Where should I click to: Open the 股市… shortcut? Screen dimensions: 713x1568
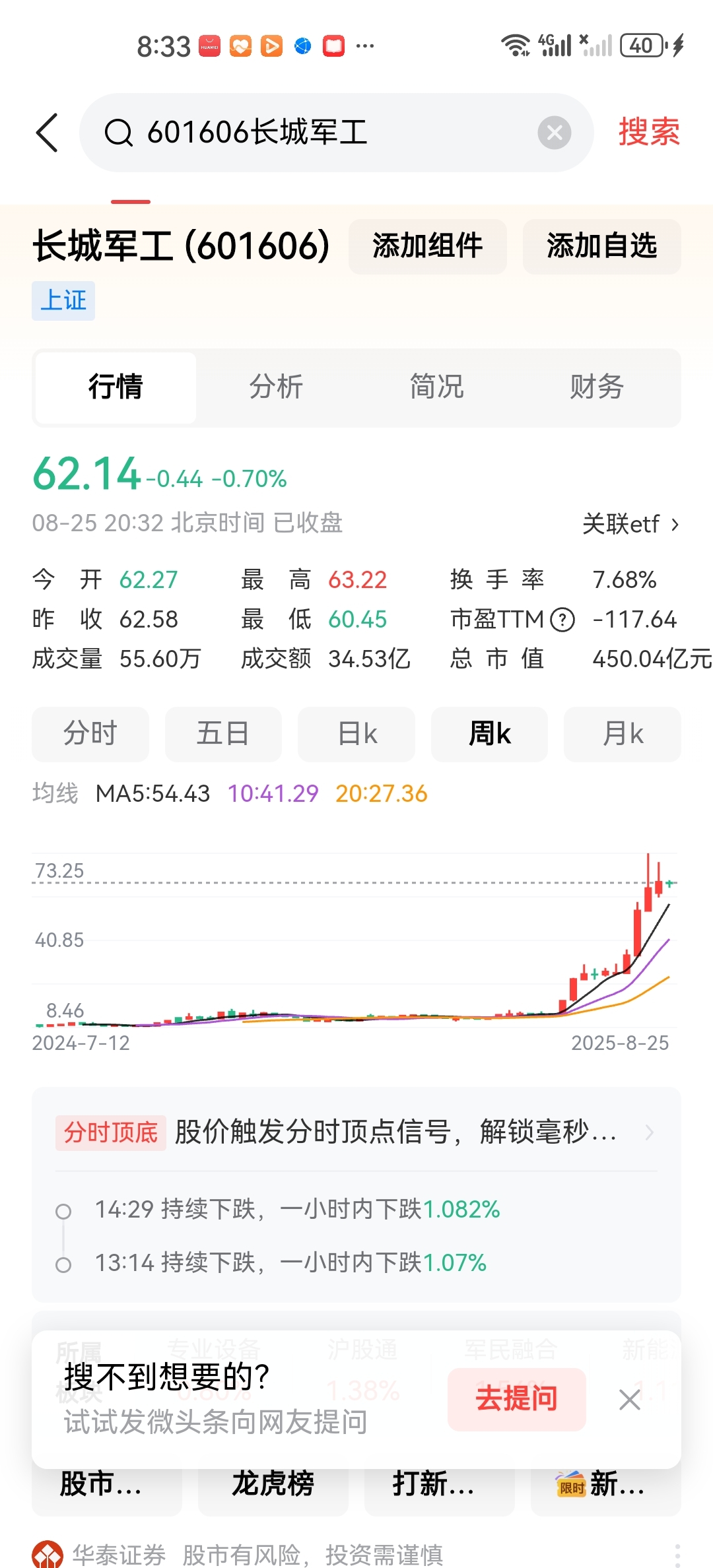(x=107, y=1484)
